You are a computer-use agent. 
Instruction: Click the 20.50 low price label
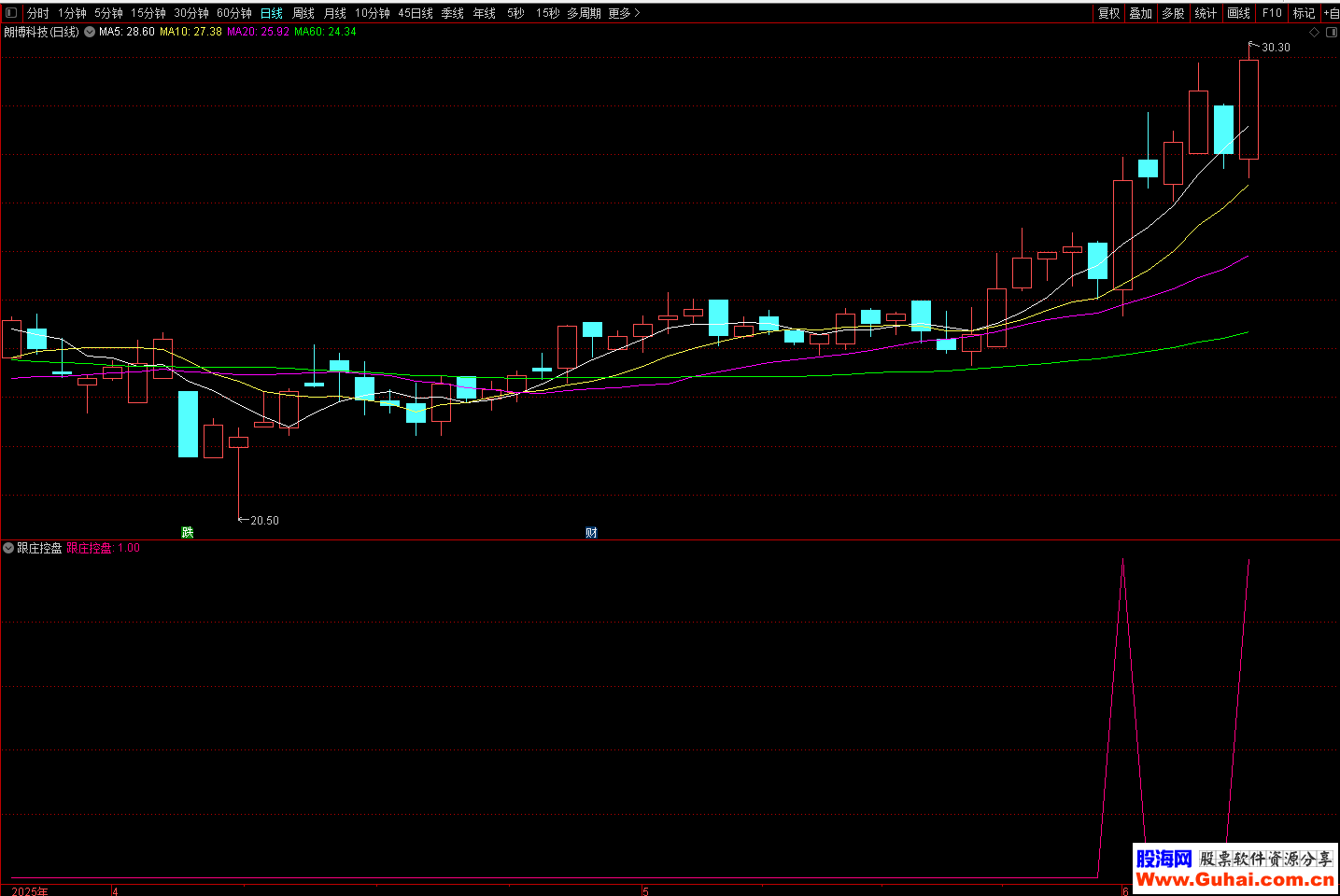tap(264, 521)
